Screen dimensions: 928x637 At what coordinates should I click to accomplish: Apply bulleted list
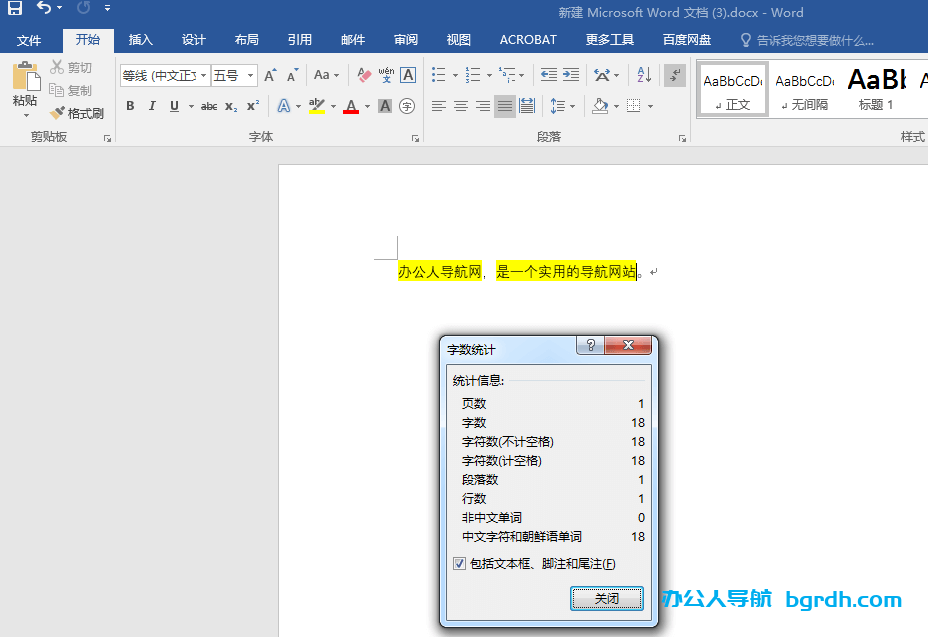point(439,75)
